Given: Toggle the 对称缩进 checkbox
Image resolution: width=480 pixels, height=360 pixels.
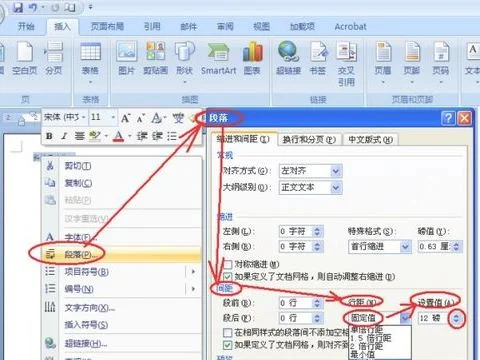Looking at the screenshot, I should (227, 264).
